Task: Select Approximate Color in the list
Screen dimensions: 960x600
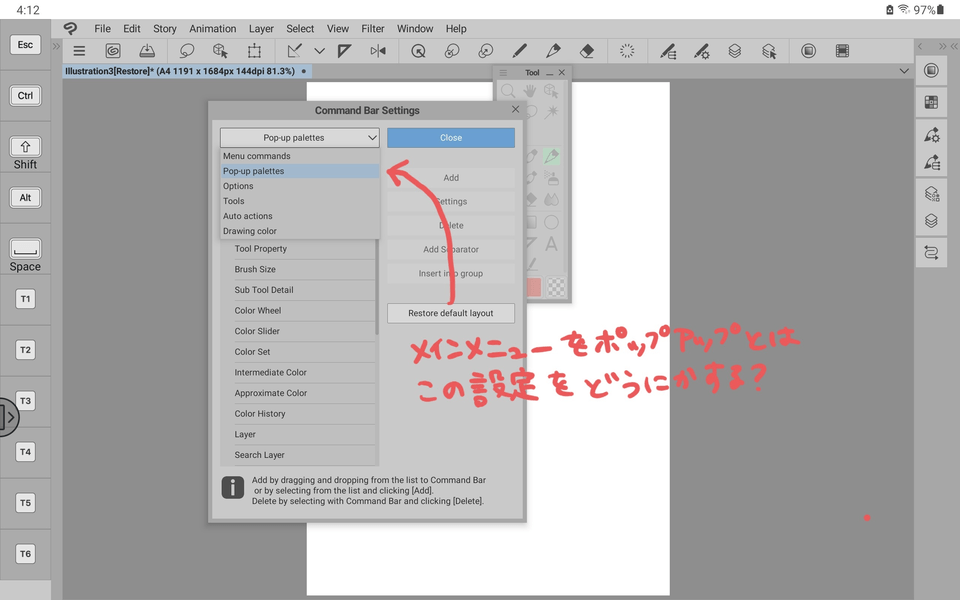Action: tap(298, 393)
